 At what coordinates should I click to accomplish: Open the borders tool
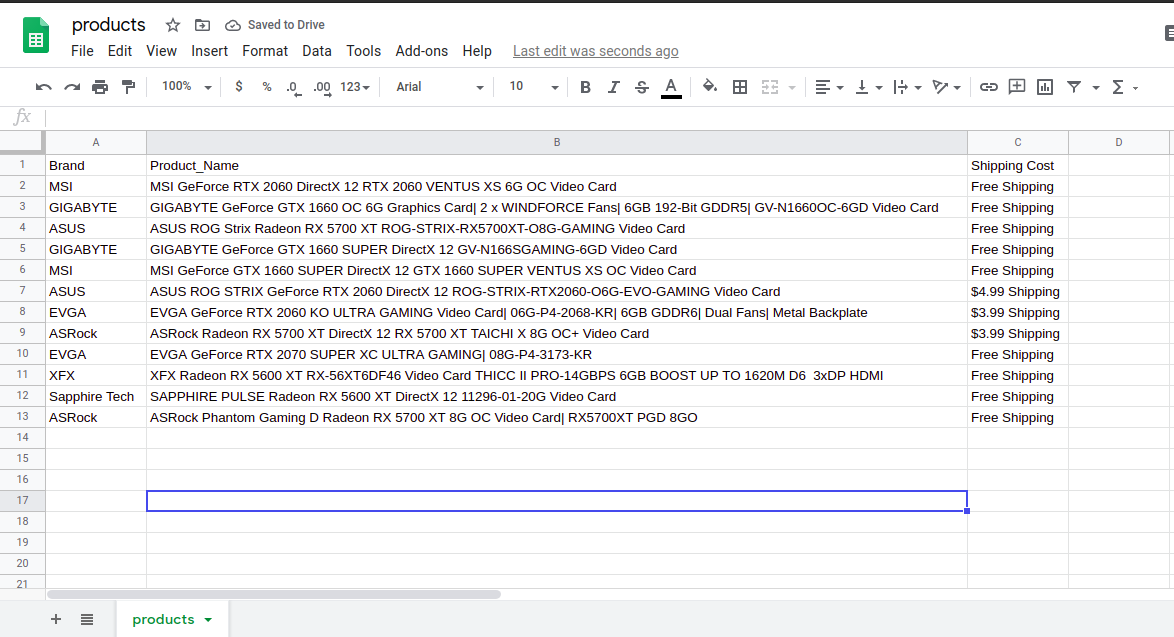coord(740,87)
